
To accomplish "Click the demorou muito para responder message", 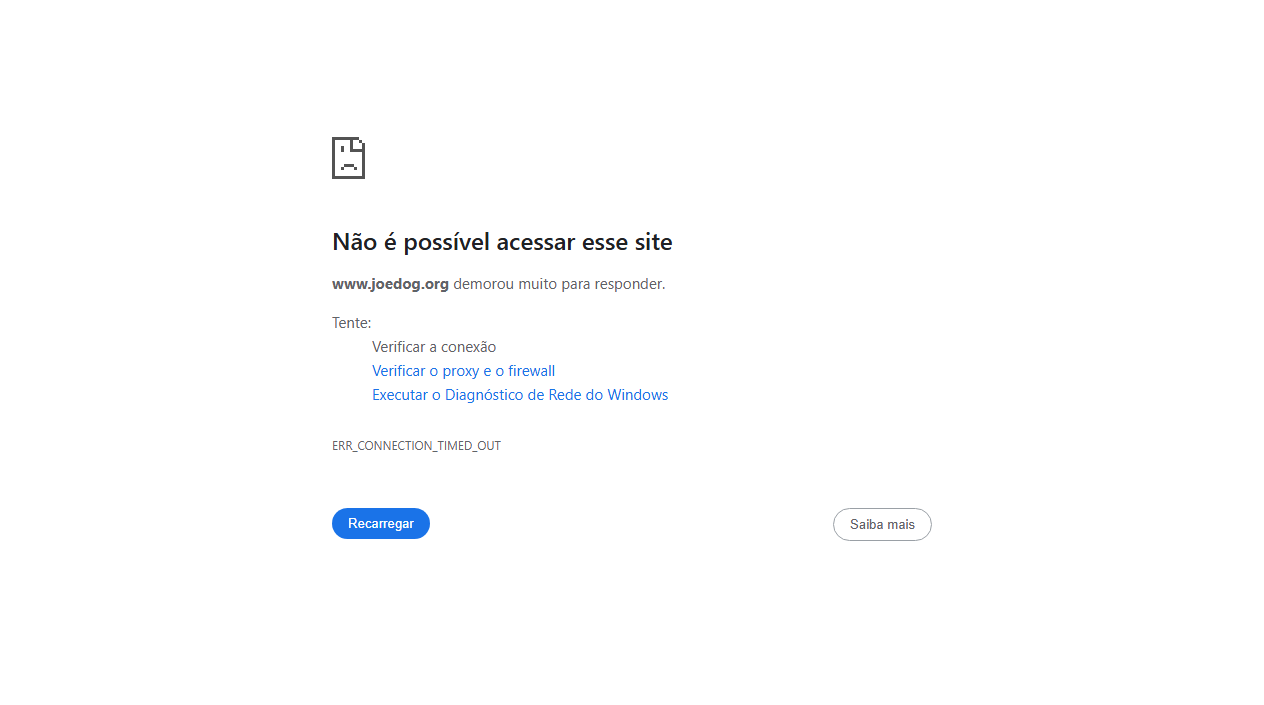I will 559,284.
